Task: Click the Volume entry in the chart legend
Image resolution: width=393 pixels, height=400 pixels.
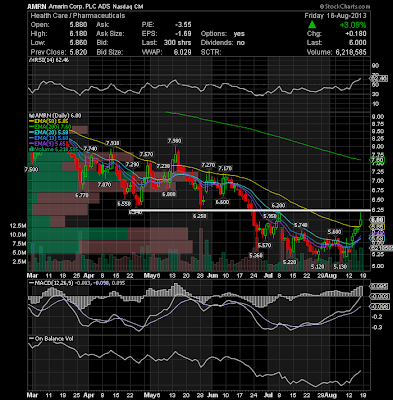Action: (x=53, y=149)
